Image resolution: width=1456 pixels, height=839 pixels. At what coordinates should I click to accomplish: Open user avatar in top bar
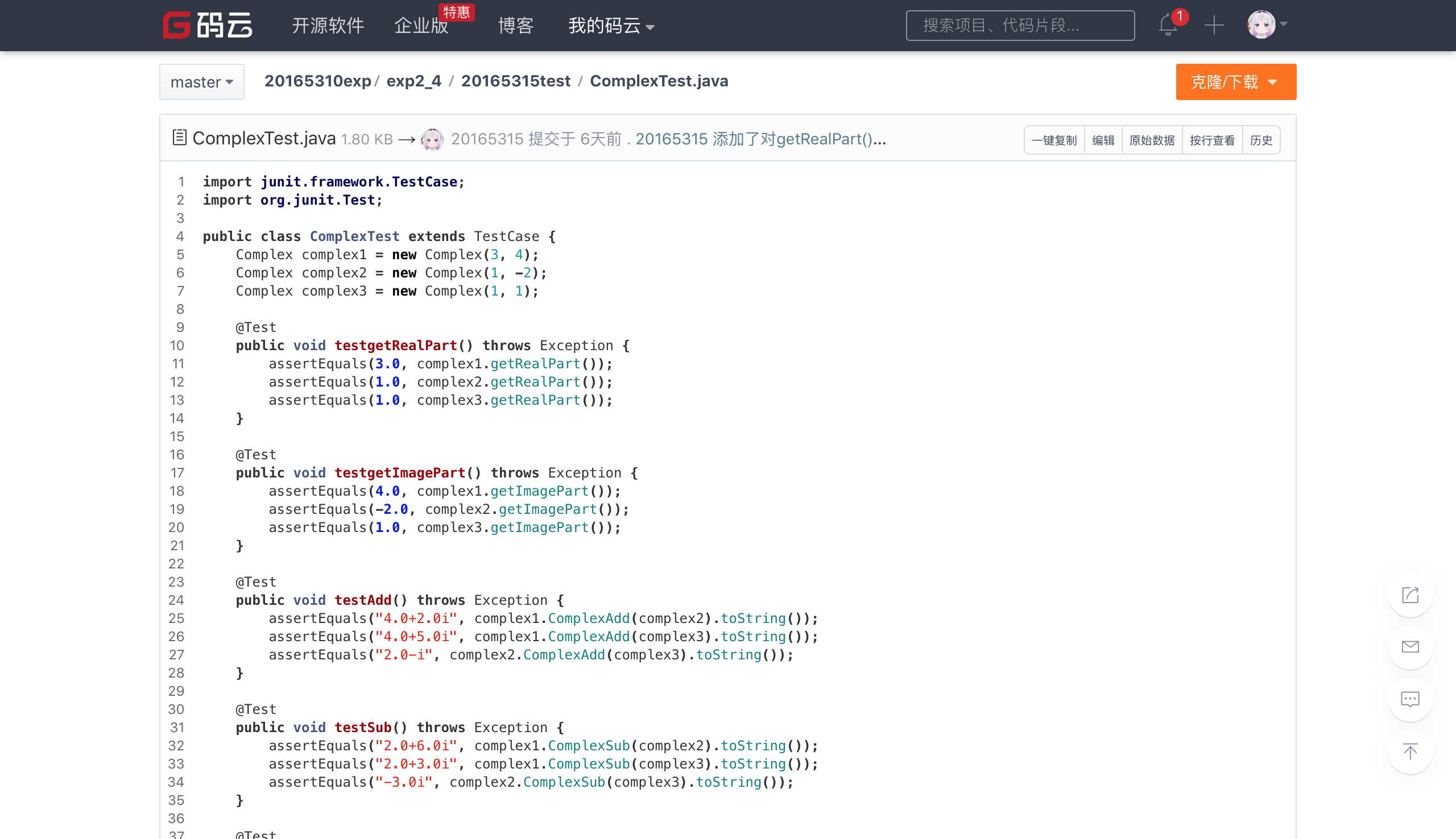pos(1261,25)
